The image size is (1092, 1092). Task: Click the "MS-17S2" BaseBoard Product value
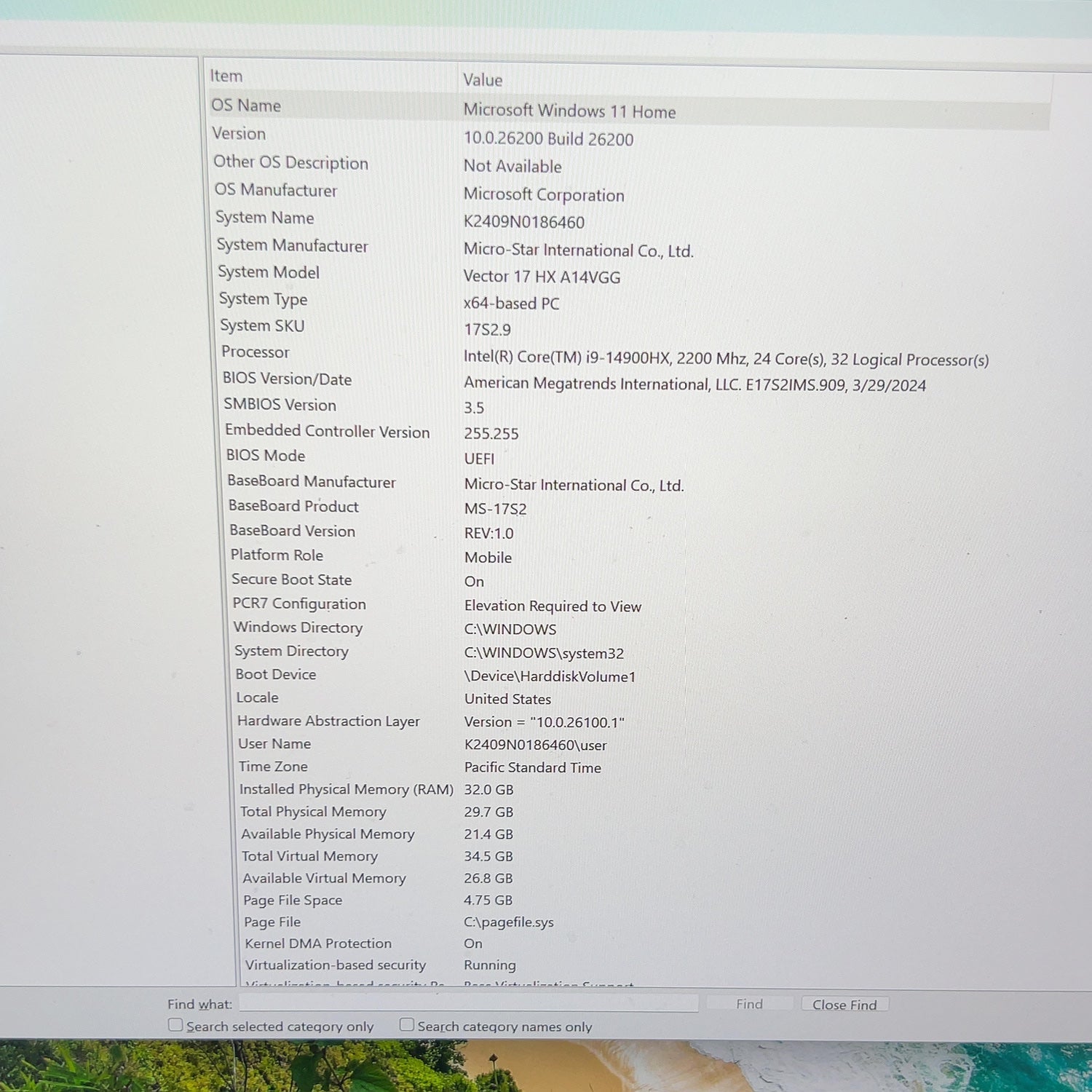[x=496, y=509]
